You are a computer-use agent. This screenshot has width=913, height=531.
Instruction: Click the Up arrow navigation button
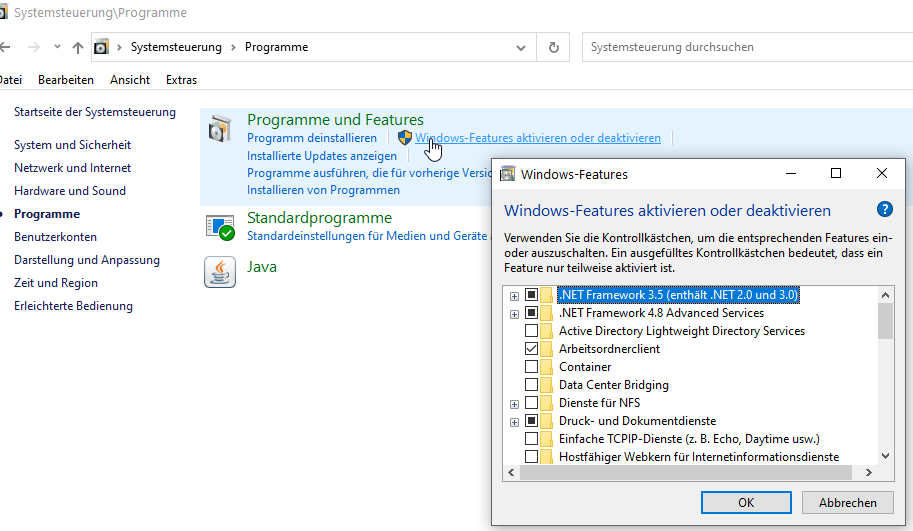pyautogui.click(x=77, y=47)
